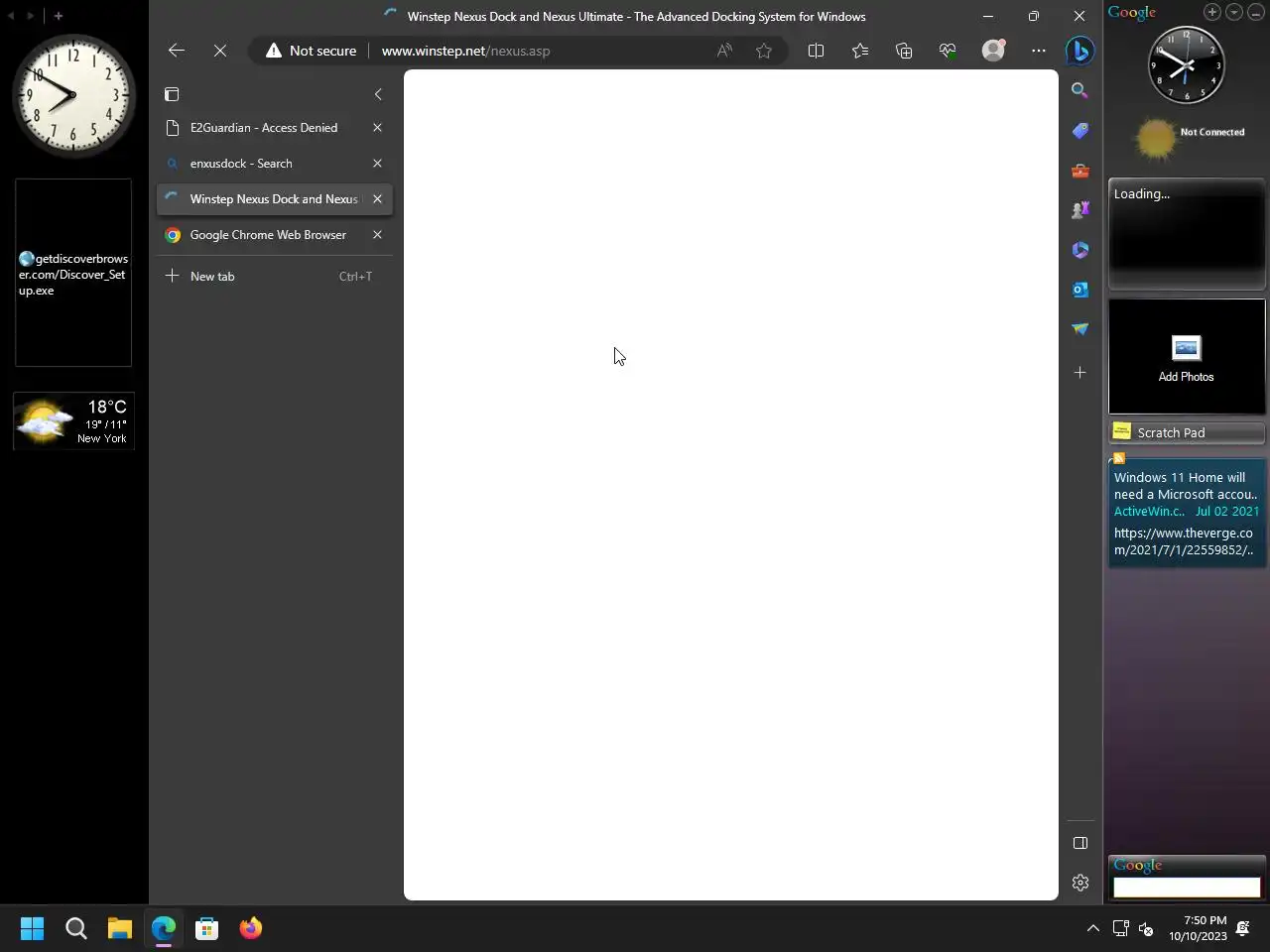
Task: Select the Winstep Nexus Dock tab
Action: click(x=274, y=199)
